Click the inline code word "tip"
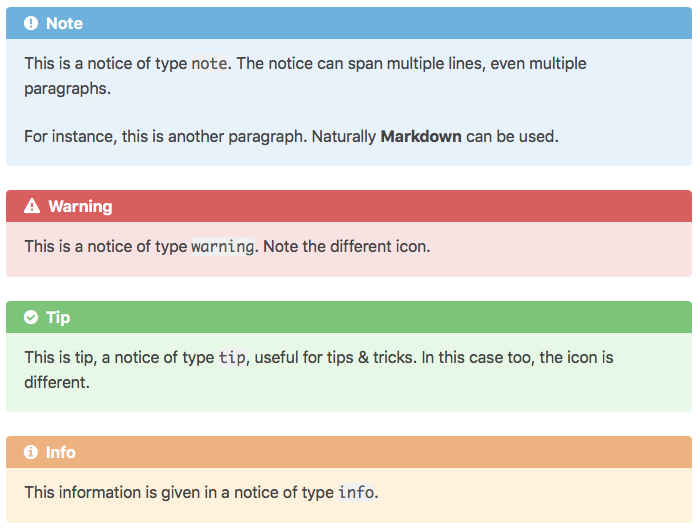700x531 pixels. click(231, 357)
